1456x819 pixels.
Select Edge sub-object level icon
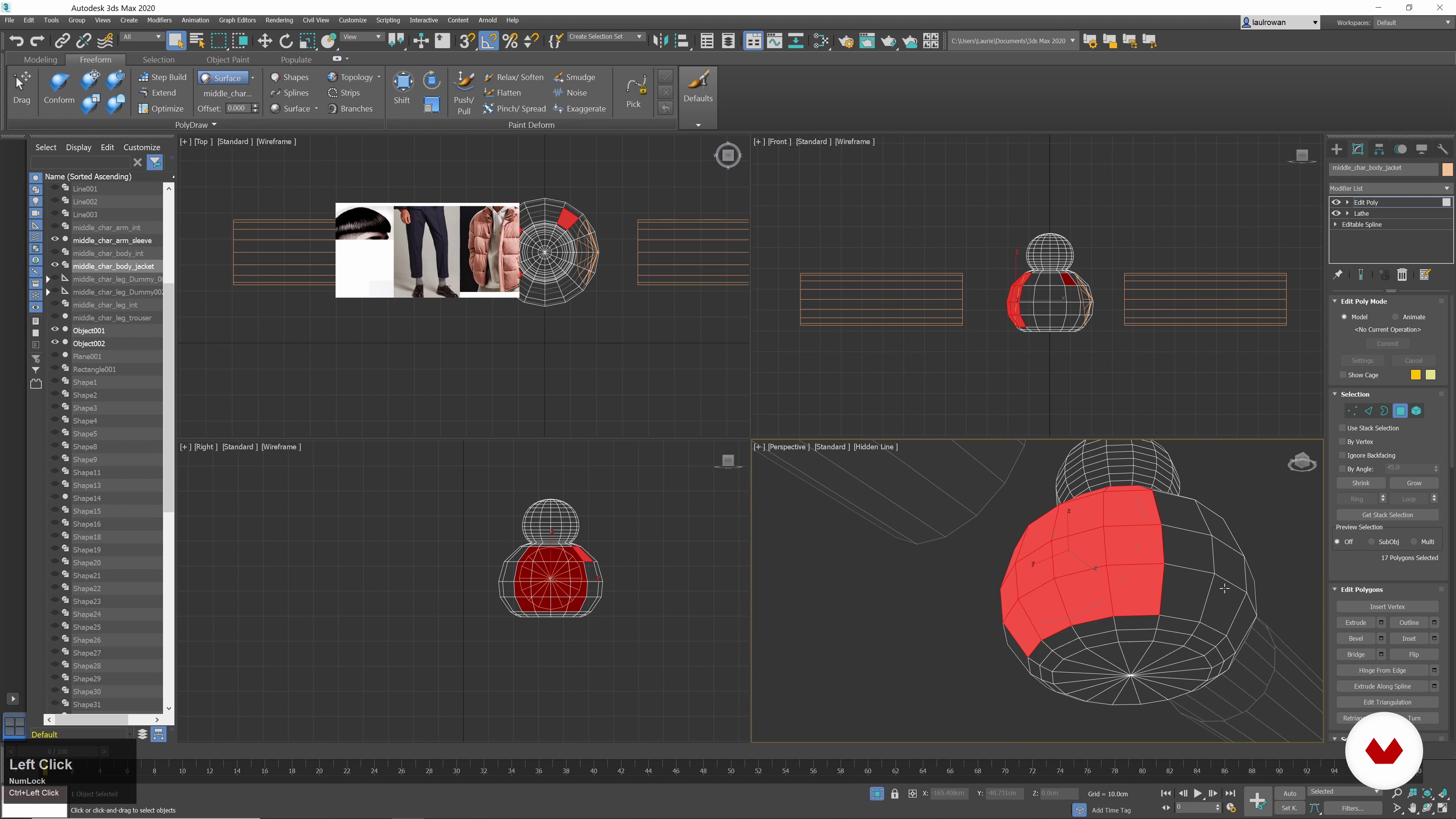(1368, 411)
